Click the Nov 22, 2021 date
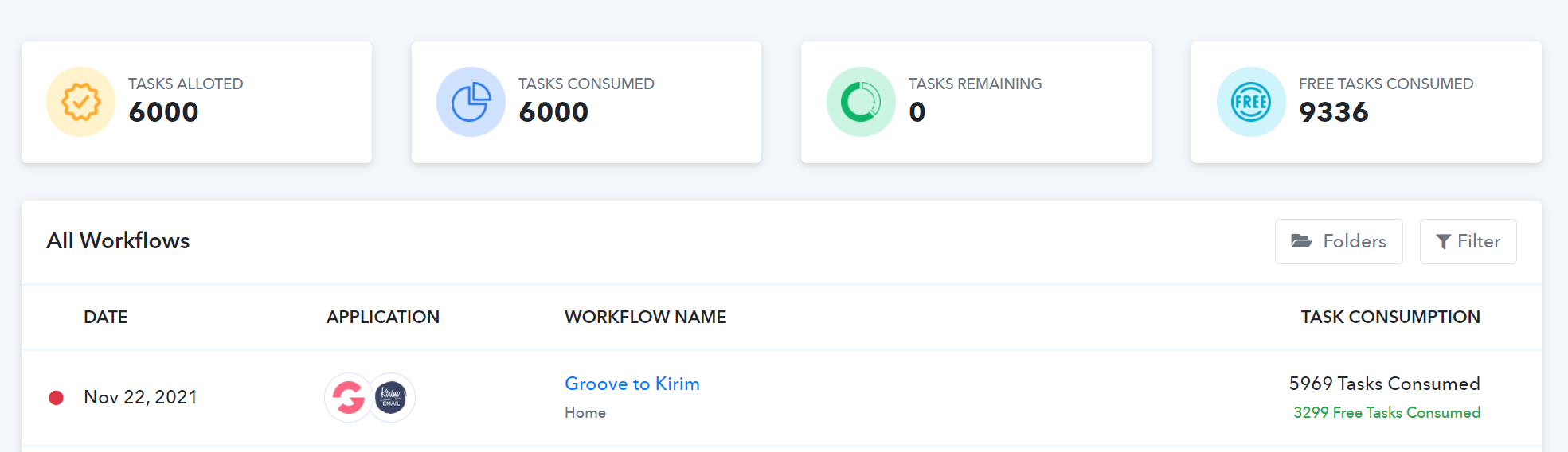 [140, 397]
